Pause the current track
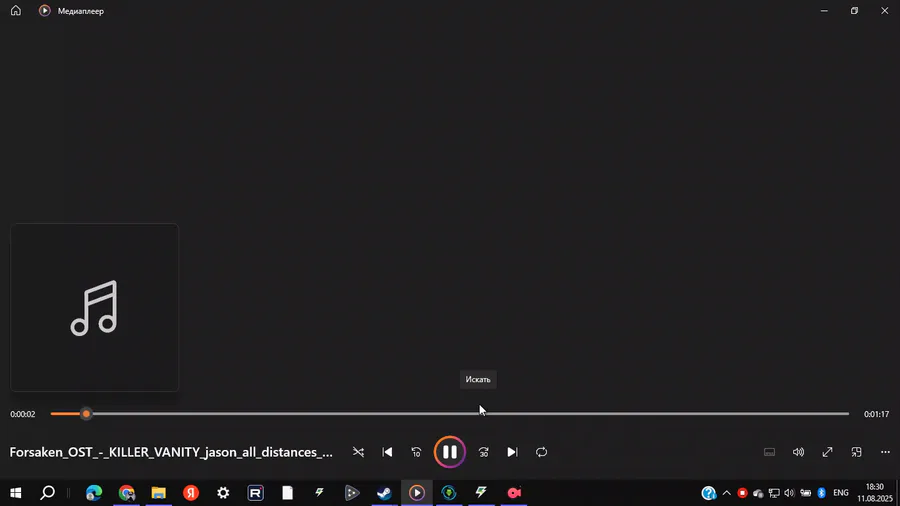The width and height of the screenshot is (900, 506). (x=449, y=452)
